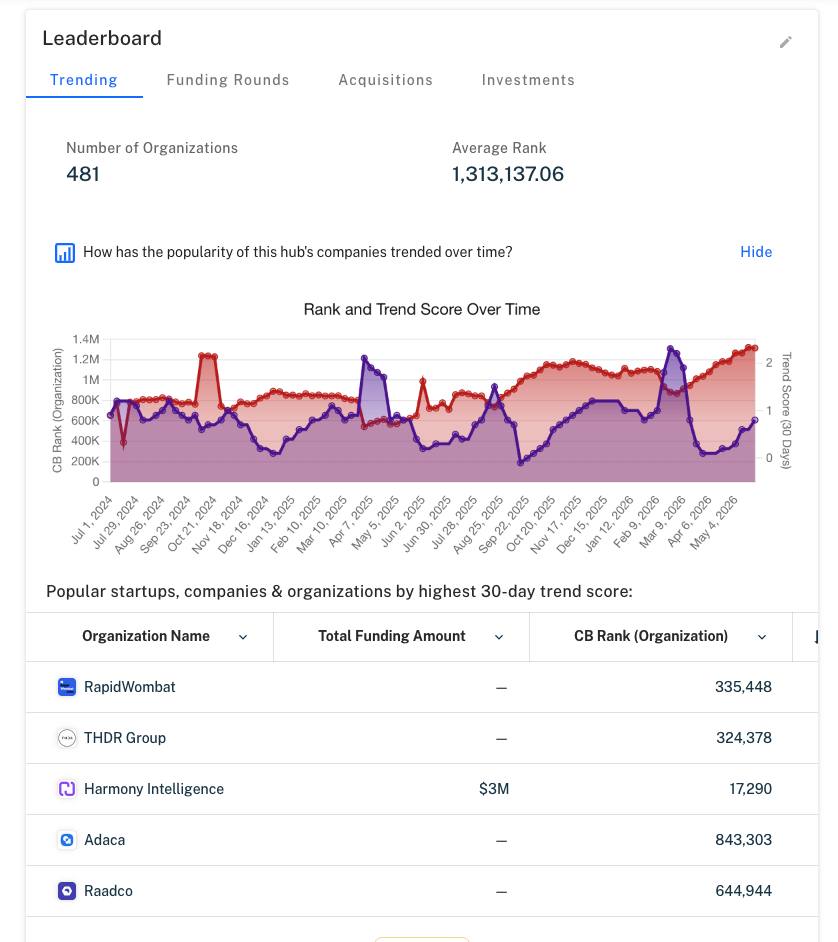Viewport: 838px width, 942px height.
Task: Click the 324,378 CB rank value
Action: pos(744,738)
